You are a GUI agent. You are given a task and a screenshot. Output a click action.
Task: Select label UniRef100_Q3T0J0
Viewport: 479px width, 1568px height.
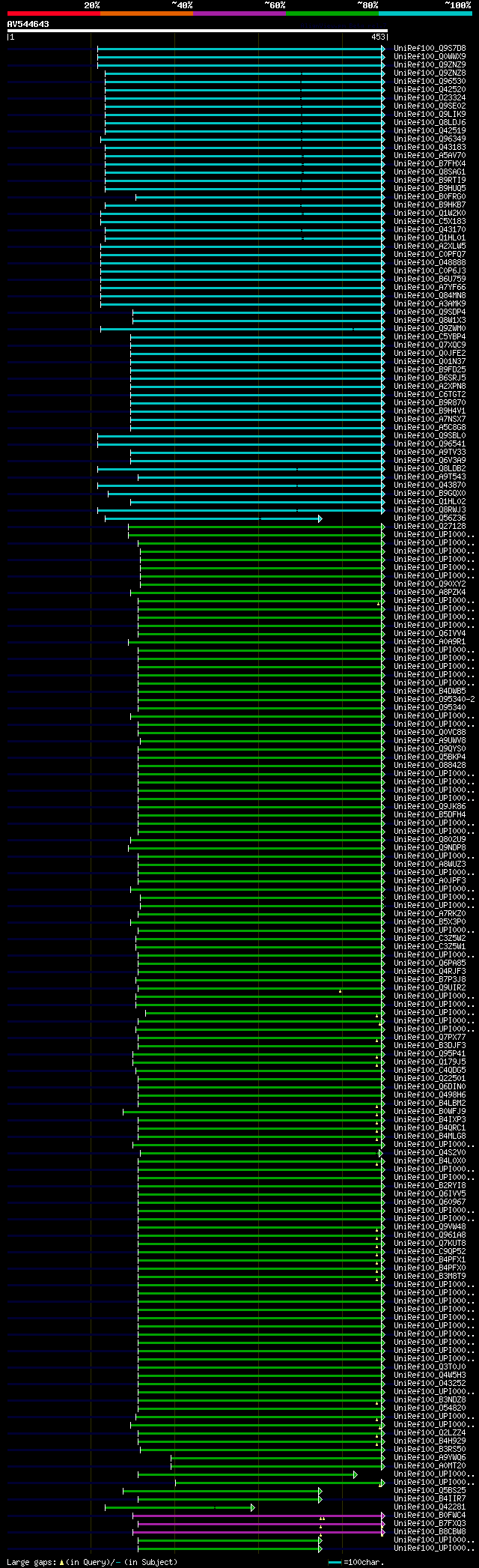430,1367
